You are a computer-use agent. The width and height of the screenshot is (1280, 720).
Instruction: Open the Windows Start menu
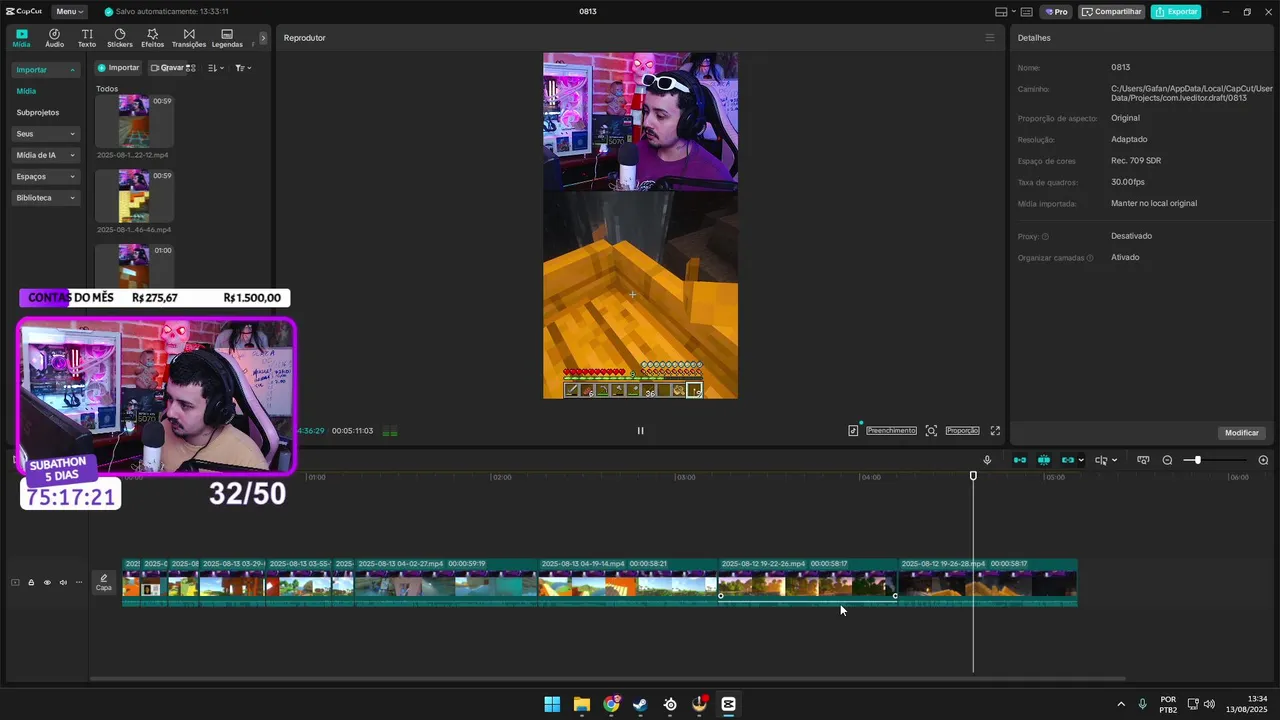pyautogui.click(x=552, y=704)
